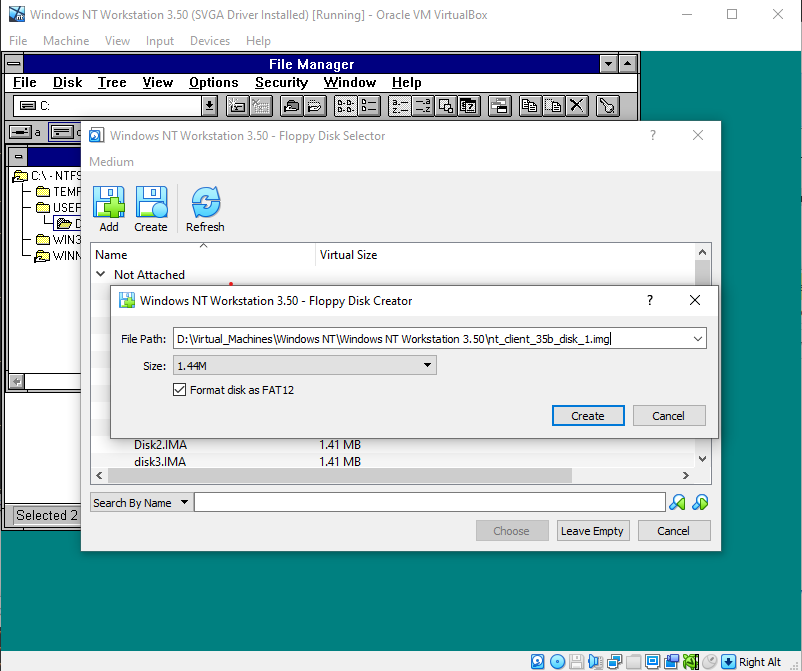Open the Search By Name dropdown
Image resolution: width=802 pixels, height=671 pixels.
(141, 503)
